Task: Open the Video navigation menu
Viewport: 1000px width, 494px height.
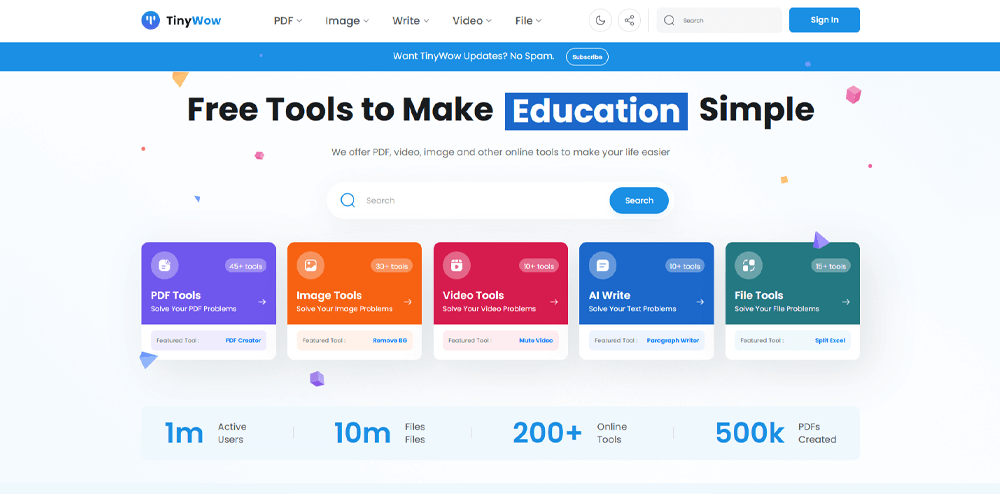Action: (472, 20)
